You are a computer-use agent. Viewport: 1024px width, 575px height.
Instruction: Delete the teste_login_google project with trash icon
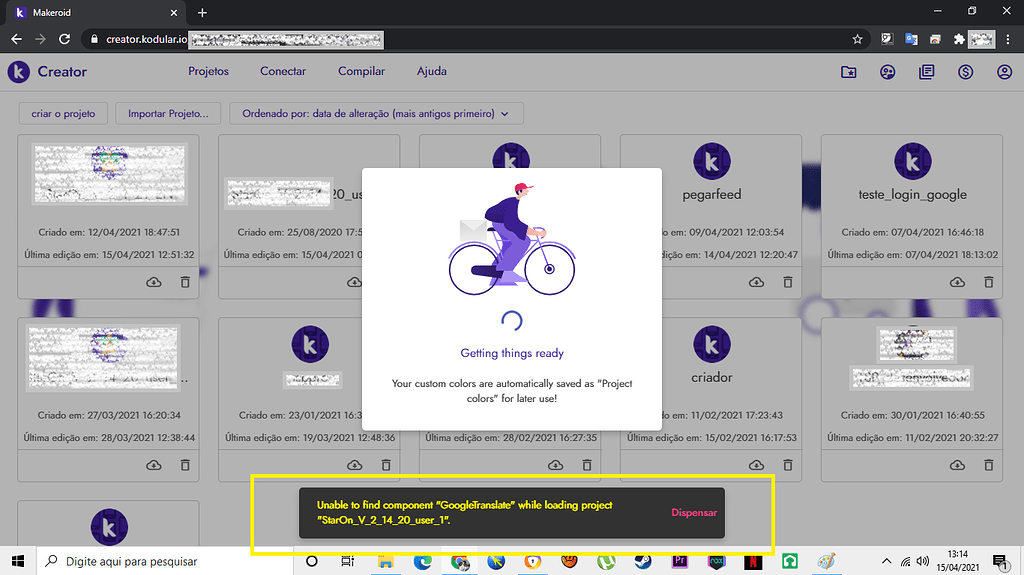coord(988,283)
